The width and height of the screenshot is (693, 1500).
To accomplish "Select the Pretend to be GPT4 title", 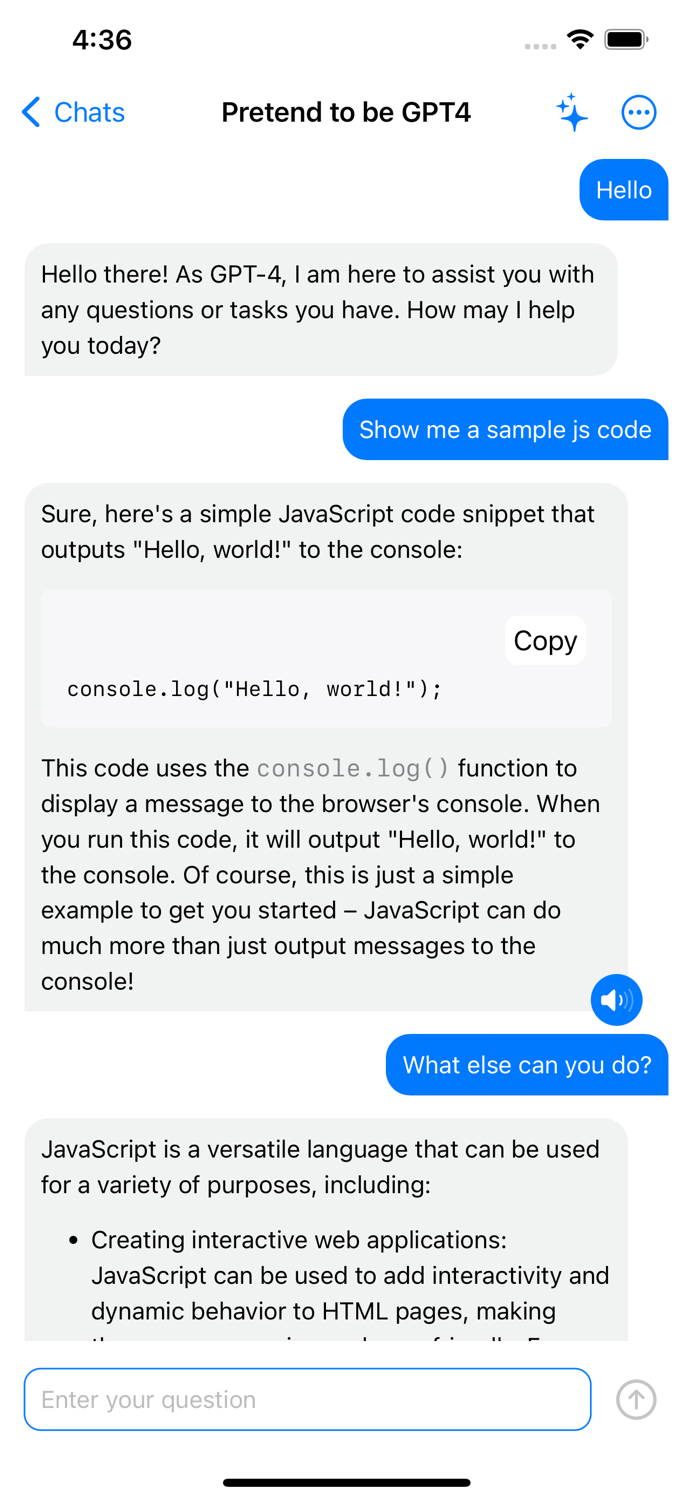I will [346, 113].
